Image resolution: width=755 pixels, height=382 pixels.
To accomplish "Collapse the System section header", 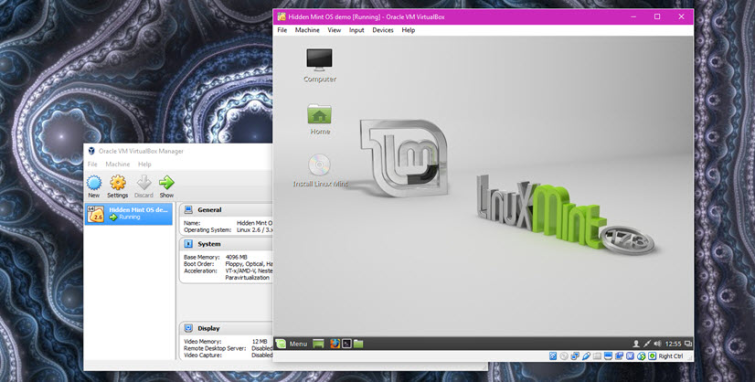I will [226, 244].
